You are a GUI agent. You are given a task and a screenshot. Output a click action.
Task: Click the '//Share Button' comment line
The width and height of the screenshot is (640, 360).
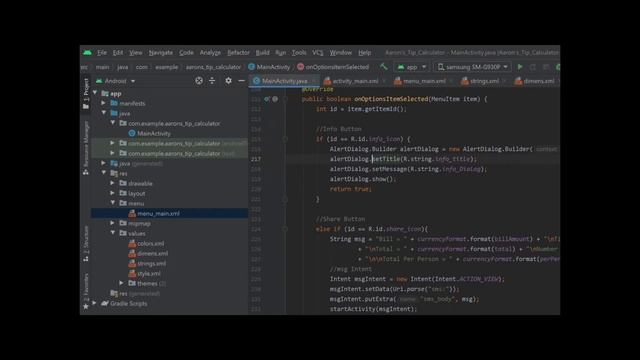(x=340, y=219)
